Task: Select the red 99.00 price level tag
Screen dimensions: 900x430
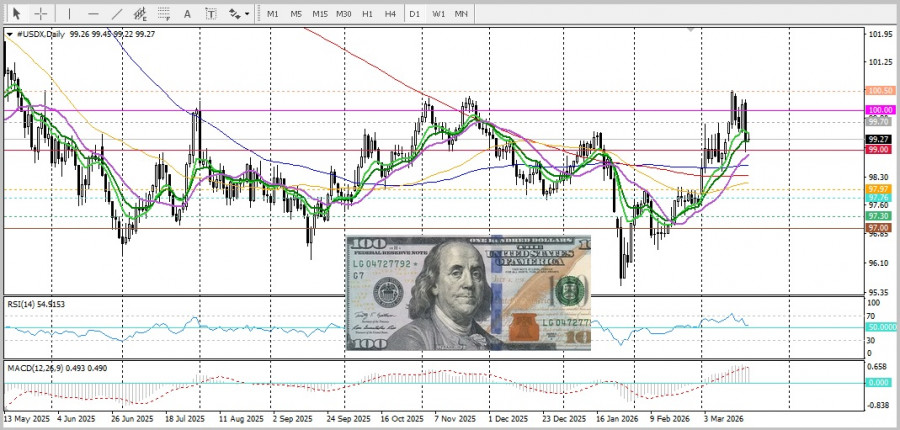Action: click(879, 149)
